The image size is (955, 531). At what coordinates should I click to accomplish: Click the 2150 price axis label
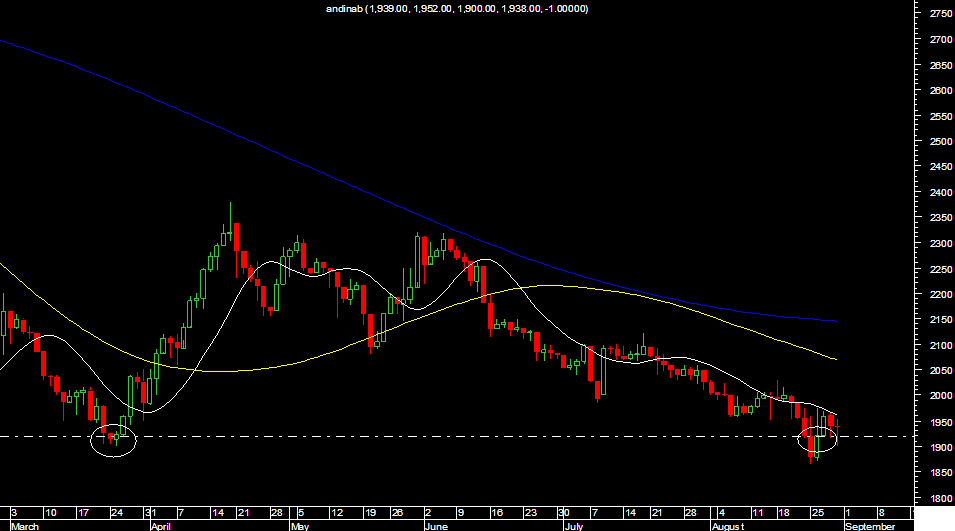click(941, 319)
